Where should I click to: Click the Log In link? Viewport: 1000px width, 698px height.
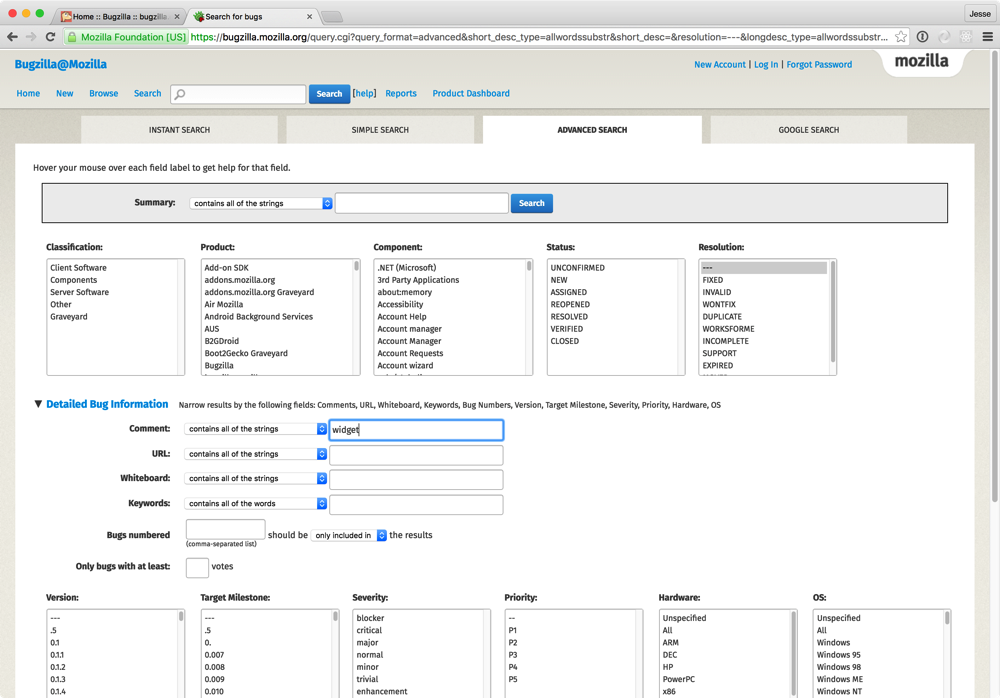[x=766, y=65]
